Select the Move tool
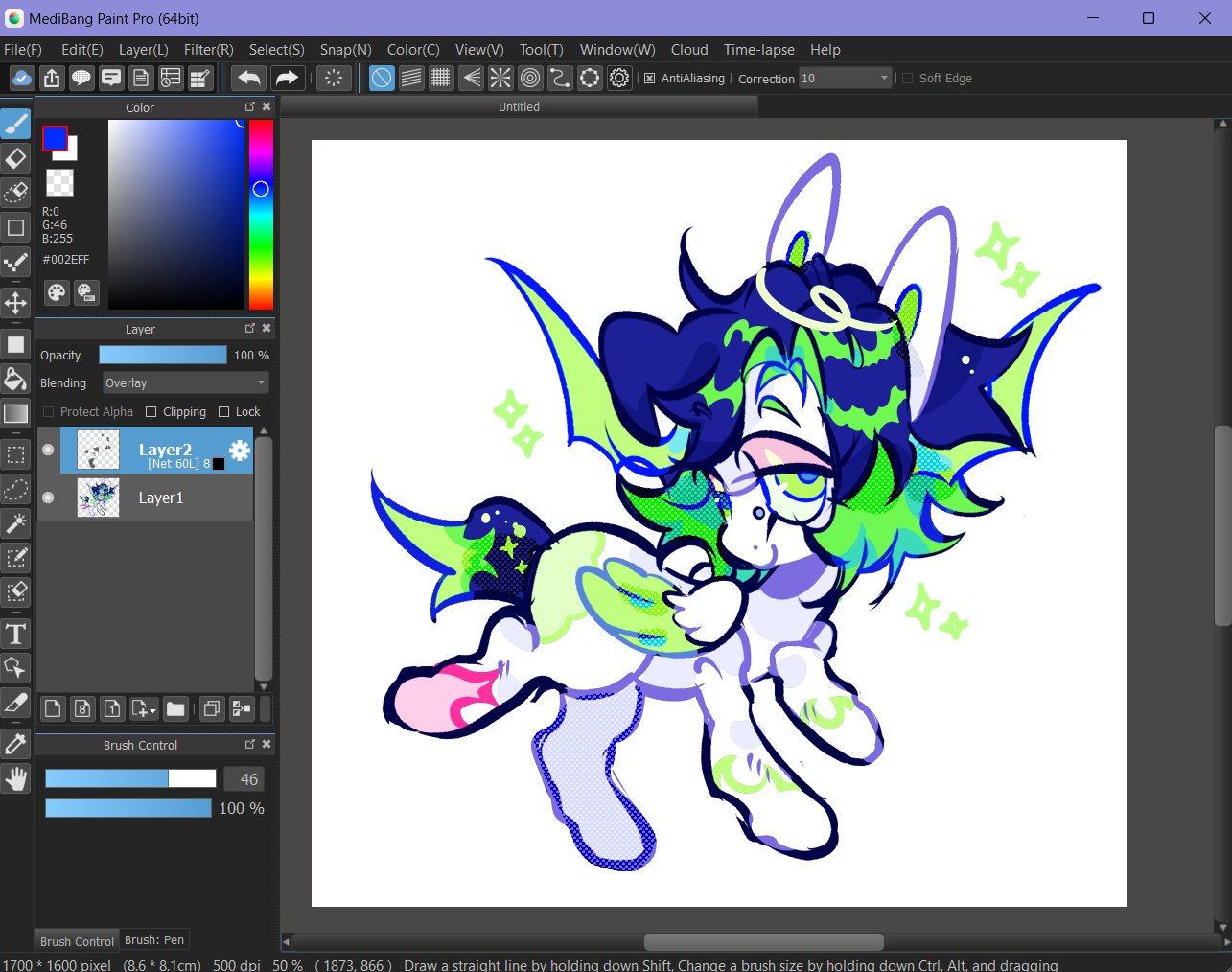 point(16,304)
